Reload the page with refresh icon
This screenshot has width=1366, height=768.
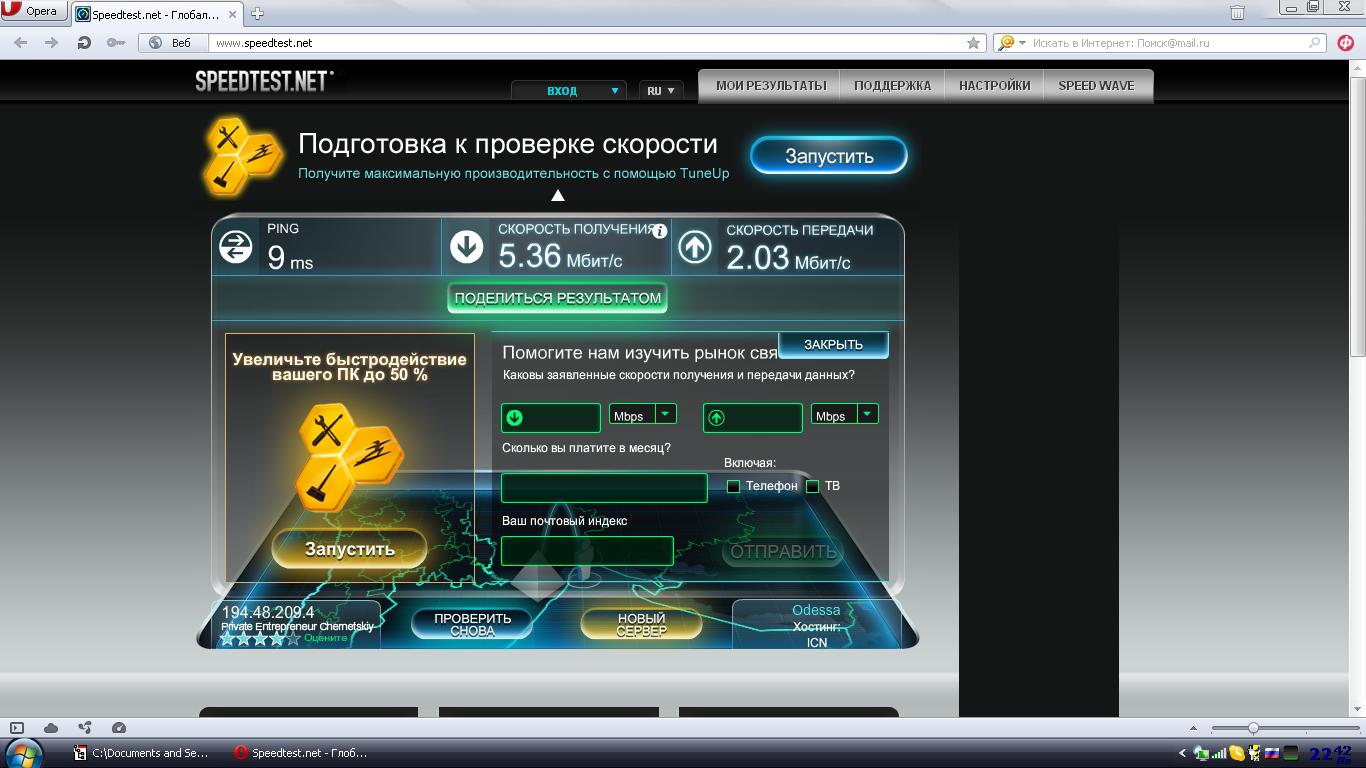point(84,43)
